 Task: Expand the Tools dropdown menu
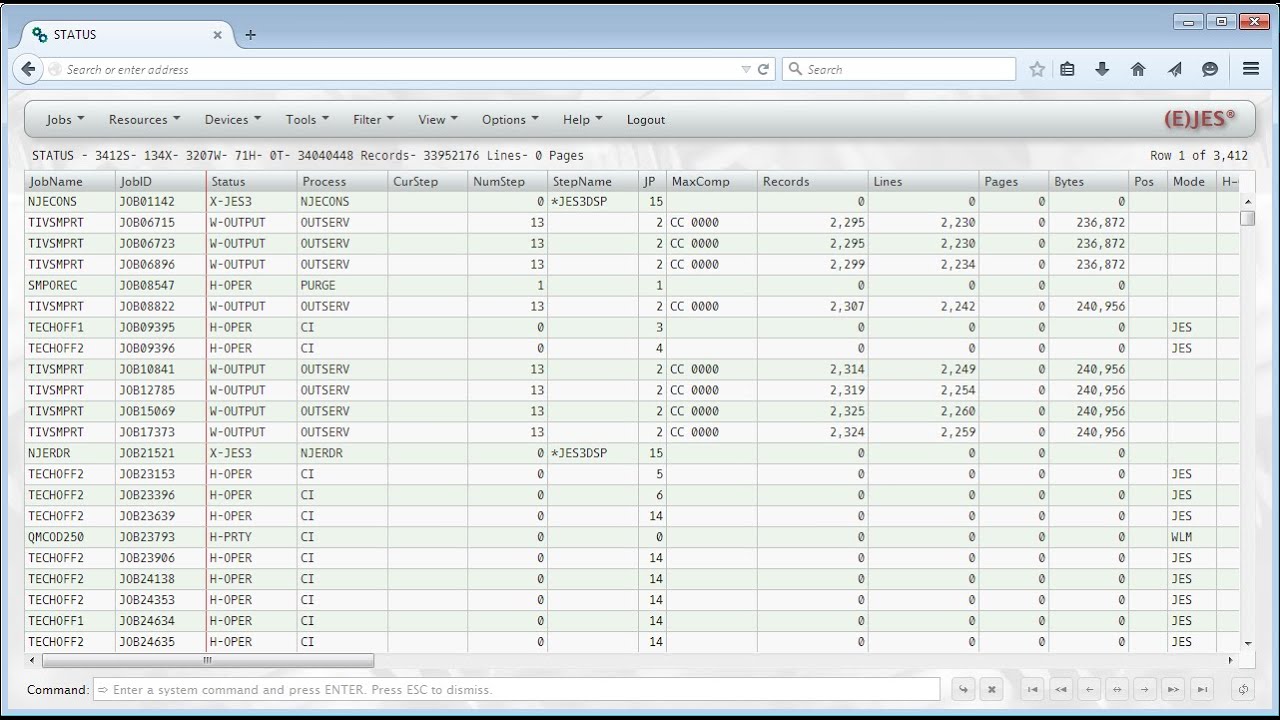pos(307,119)
